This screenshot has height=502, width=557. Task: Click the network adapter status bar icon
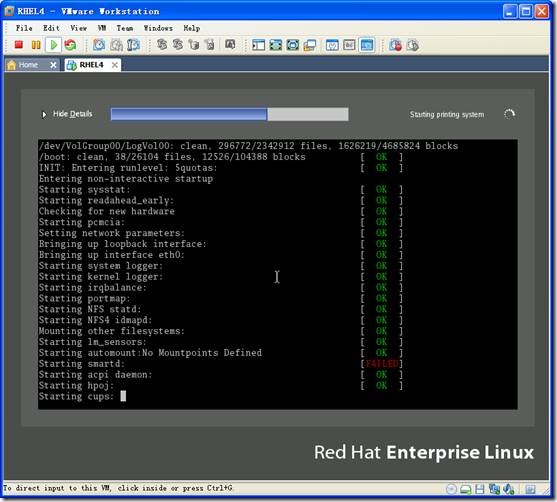(x=494, y=489)
